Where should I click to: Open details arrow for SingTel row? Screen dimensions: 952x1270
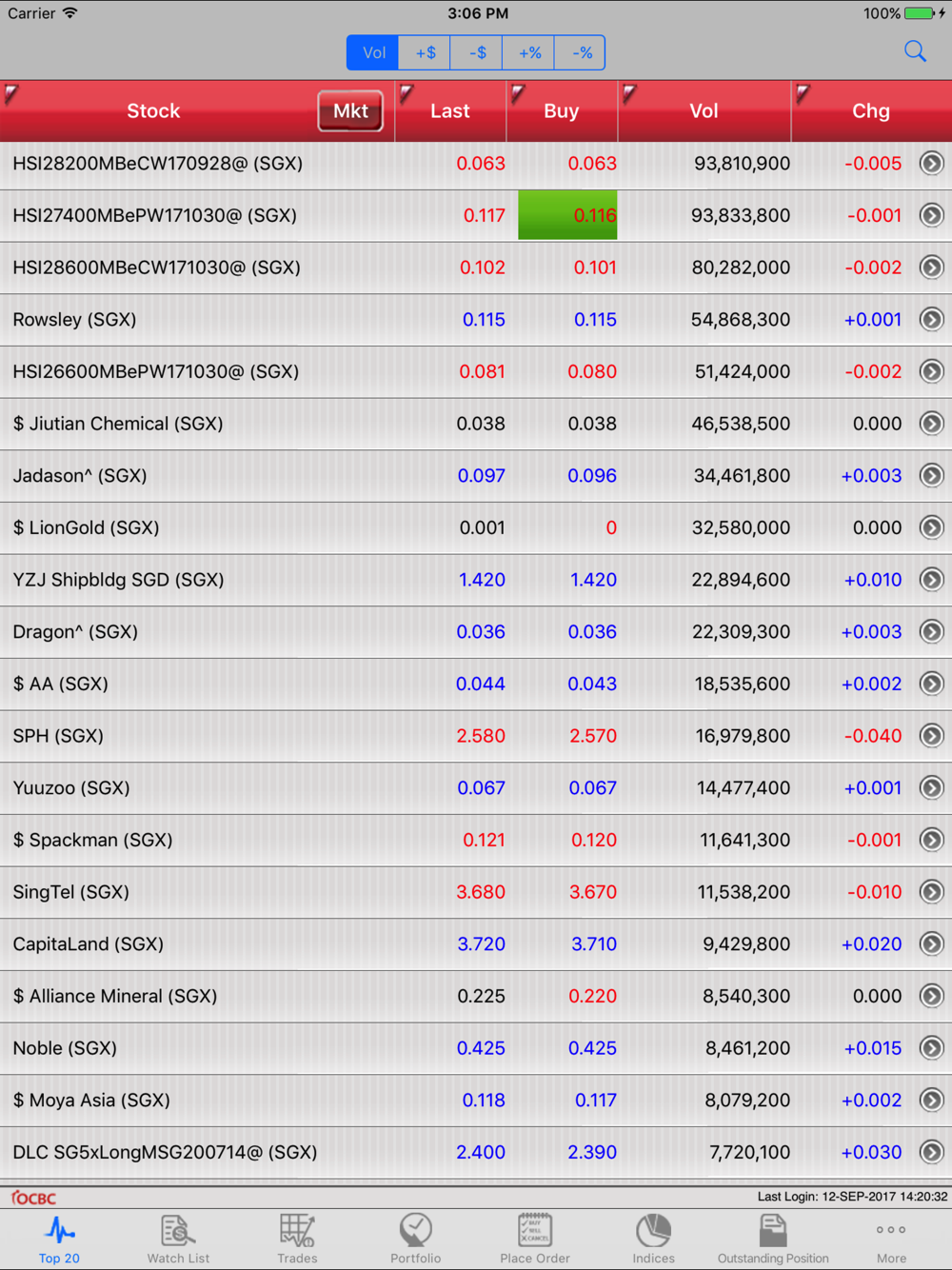[931, 892]
